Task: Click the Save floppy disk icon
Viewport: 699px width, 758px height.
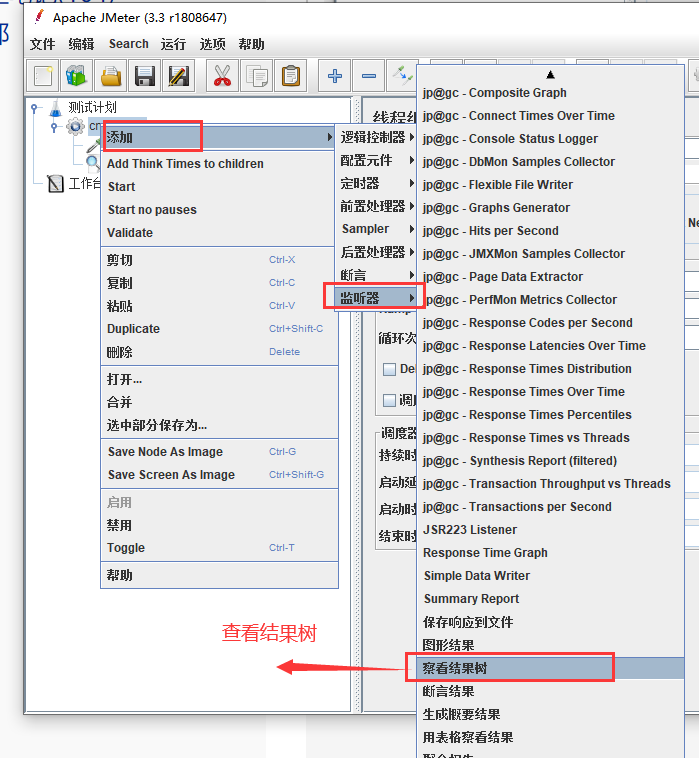Action: coord(145,76)
